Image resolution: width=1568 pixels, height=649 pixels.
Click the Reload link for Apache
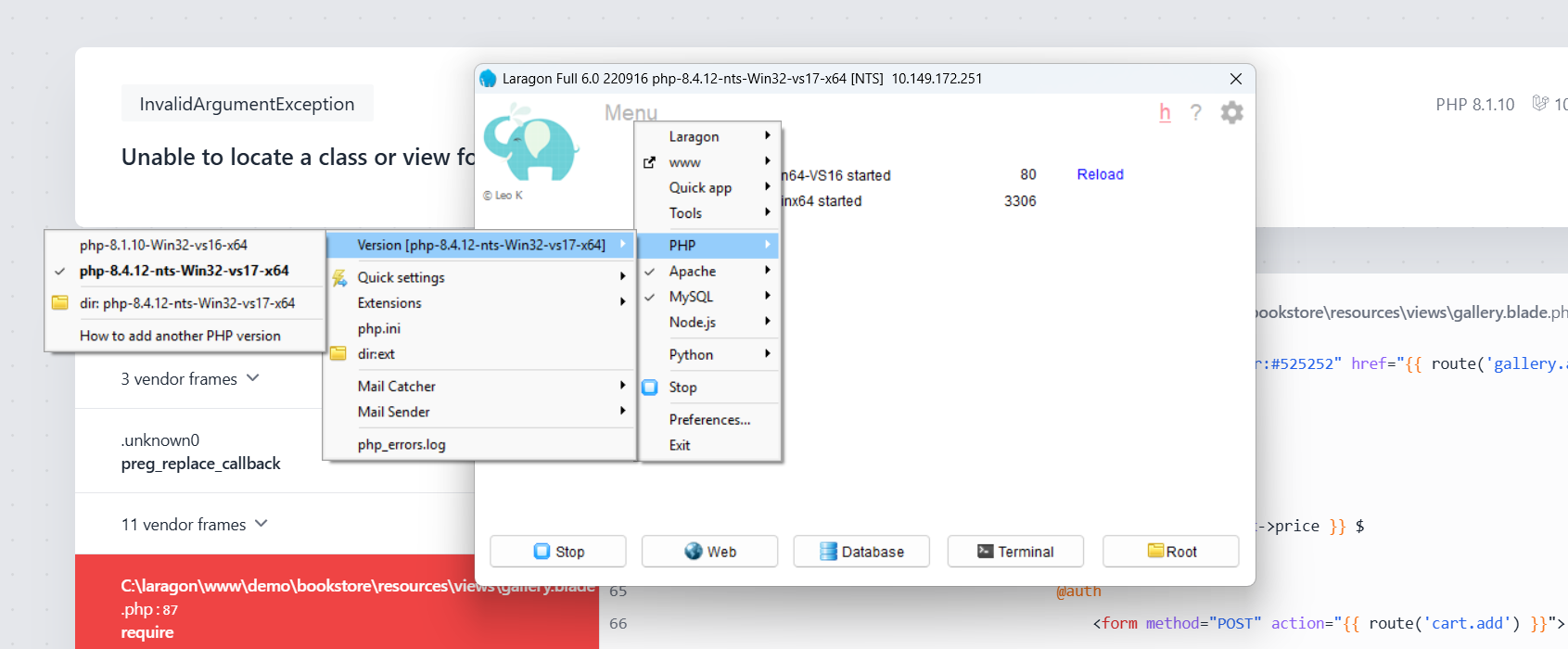(x=1100, y=174)
